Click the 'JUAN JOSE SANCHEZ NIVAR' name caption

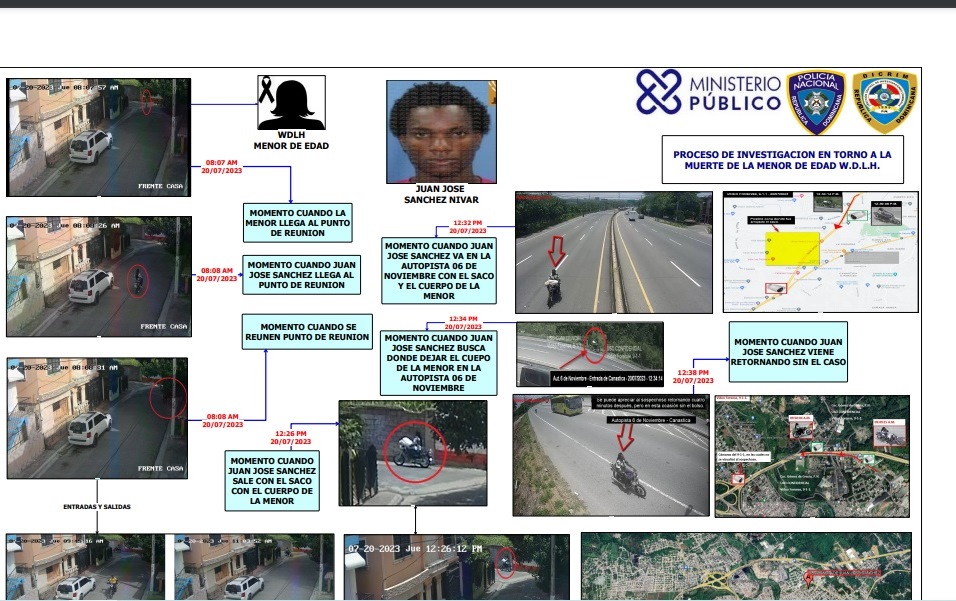coord(441,194)
